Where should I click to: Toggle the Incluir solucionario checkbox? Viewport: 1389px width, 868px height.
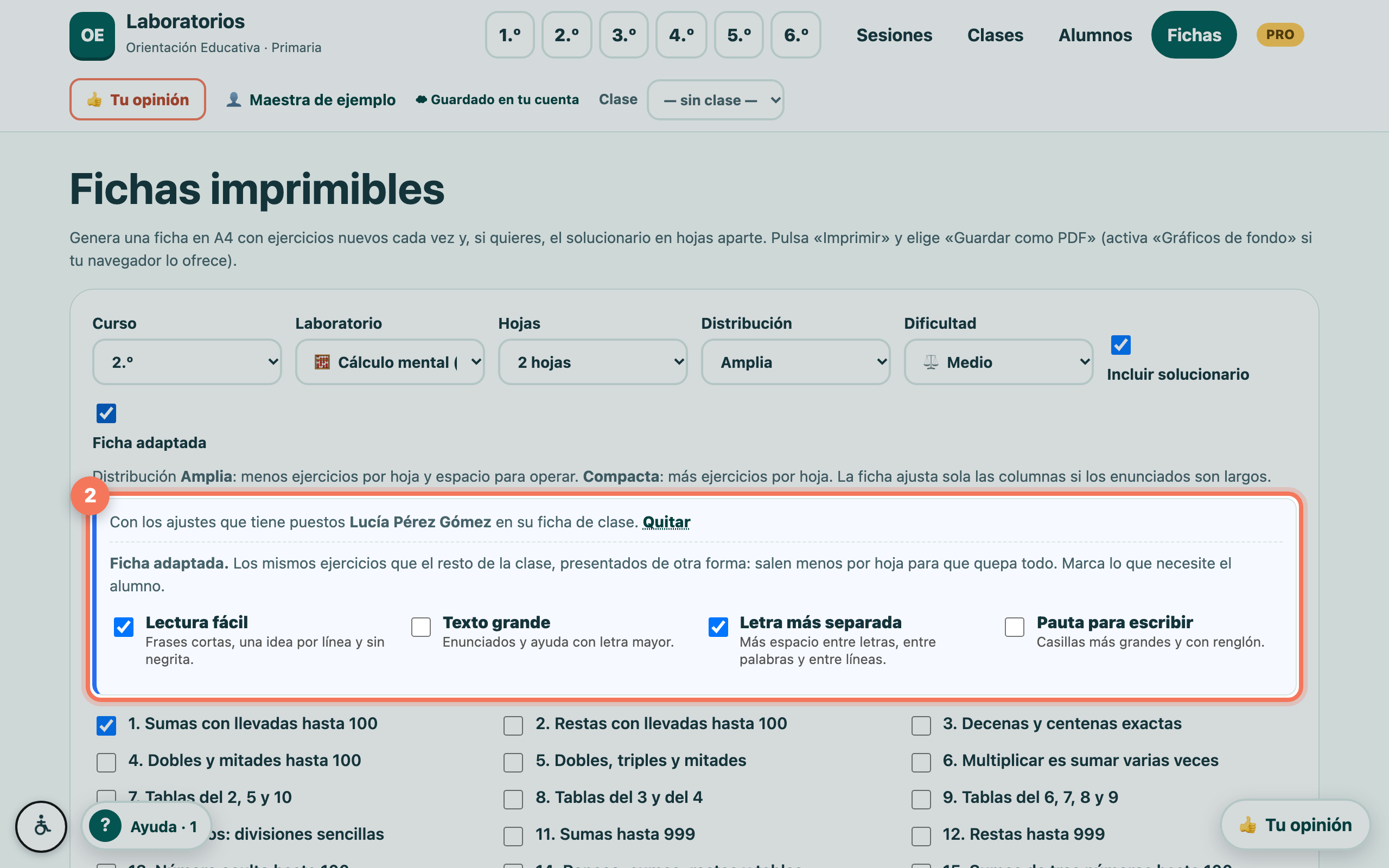[x=1120, y=345]
